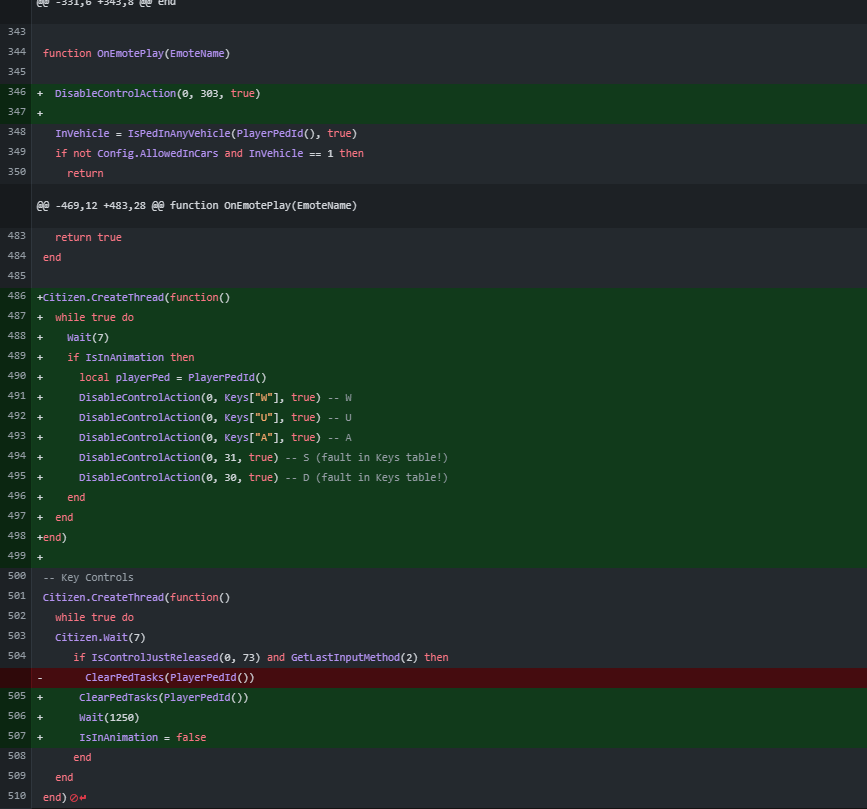
Task: Click the 'Wait(1250)' added line
Action: click(x=109, y=717)
